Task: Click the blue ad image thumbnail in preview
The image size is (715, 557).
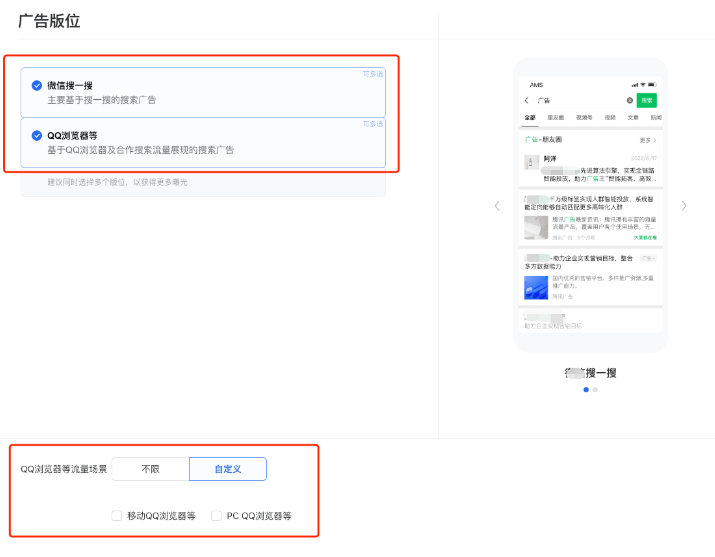Action: (x=536, y=288)
